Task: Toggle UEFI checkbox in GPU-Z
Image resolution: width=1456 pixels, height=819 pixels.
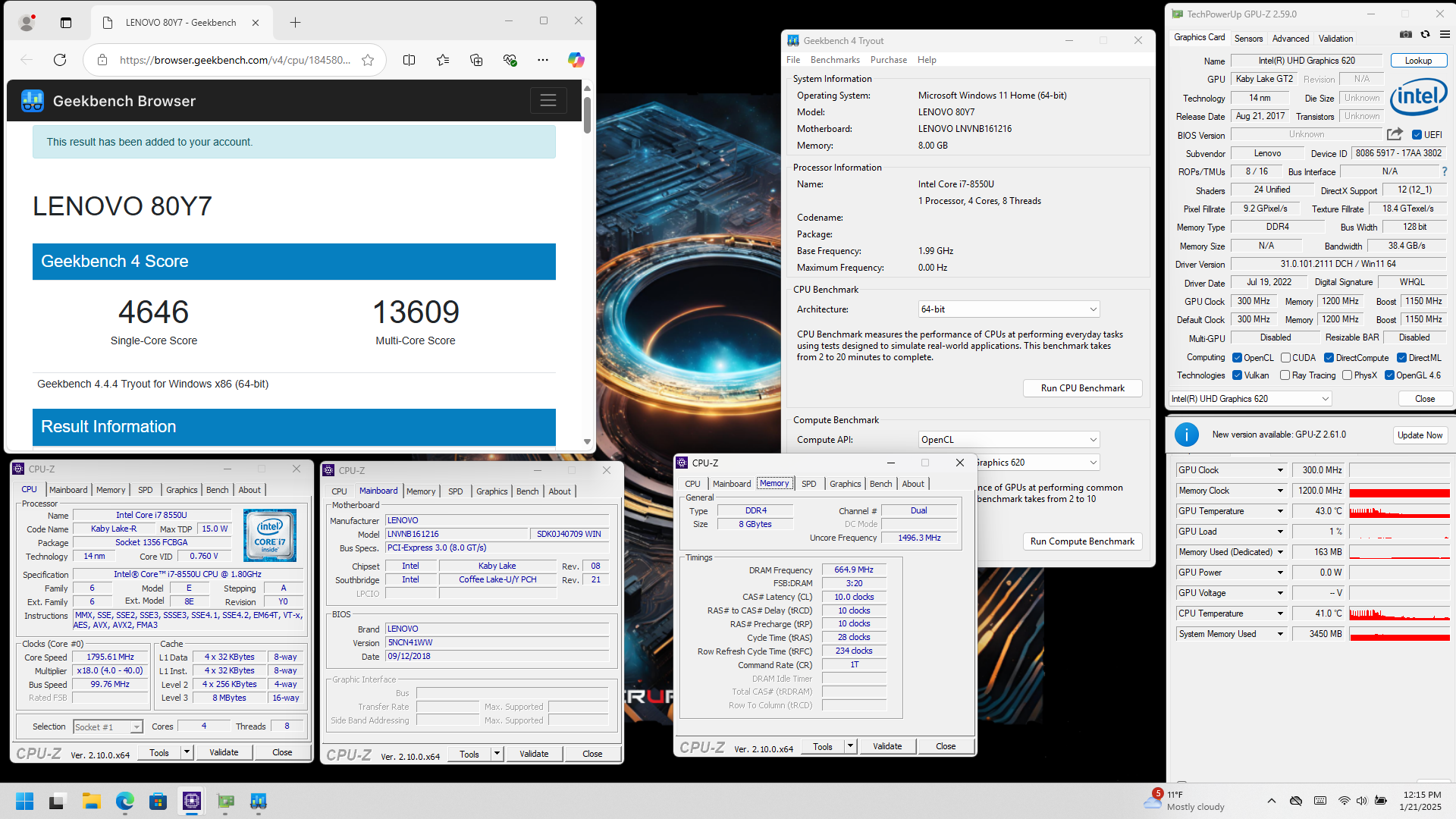Action: 1417,135
